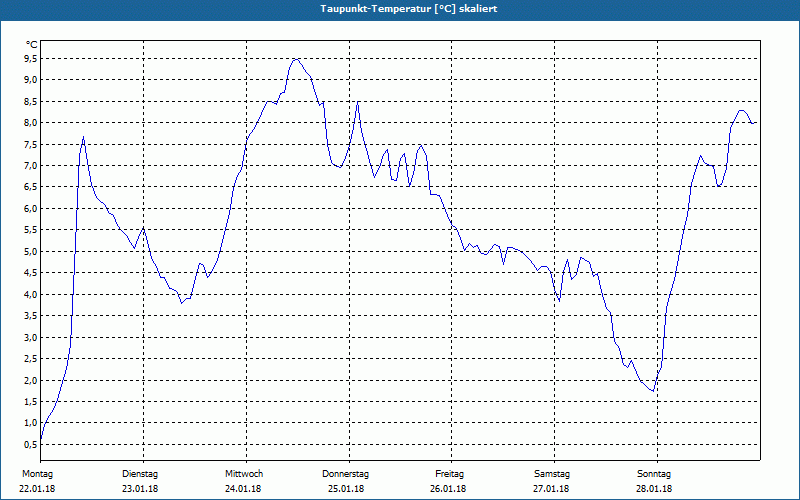Click the Mittwoch day label
The height and width of the screenshot is (500, 800).
pyautogui.click(x=244, y=474)
